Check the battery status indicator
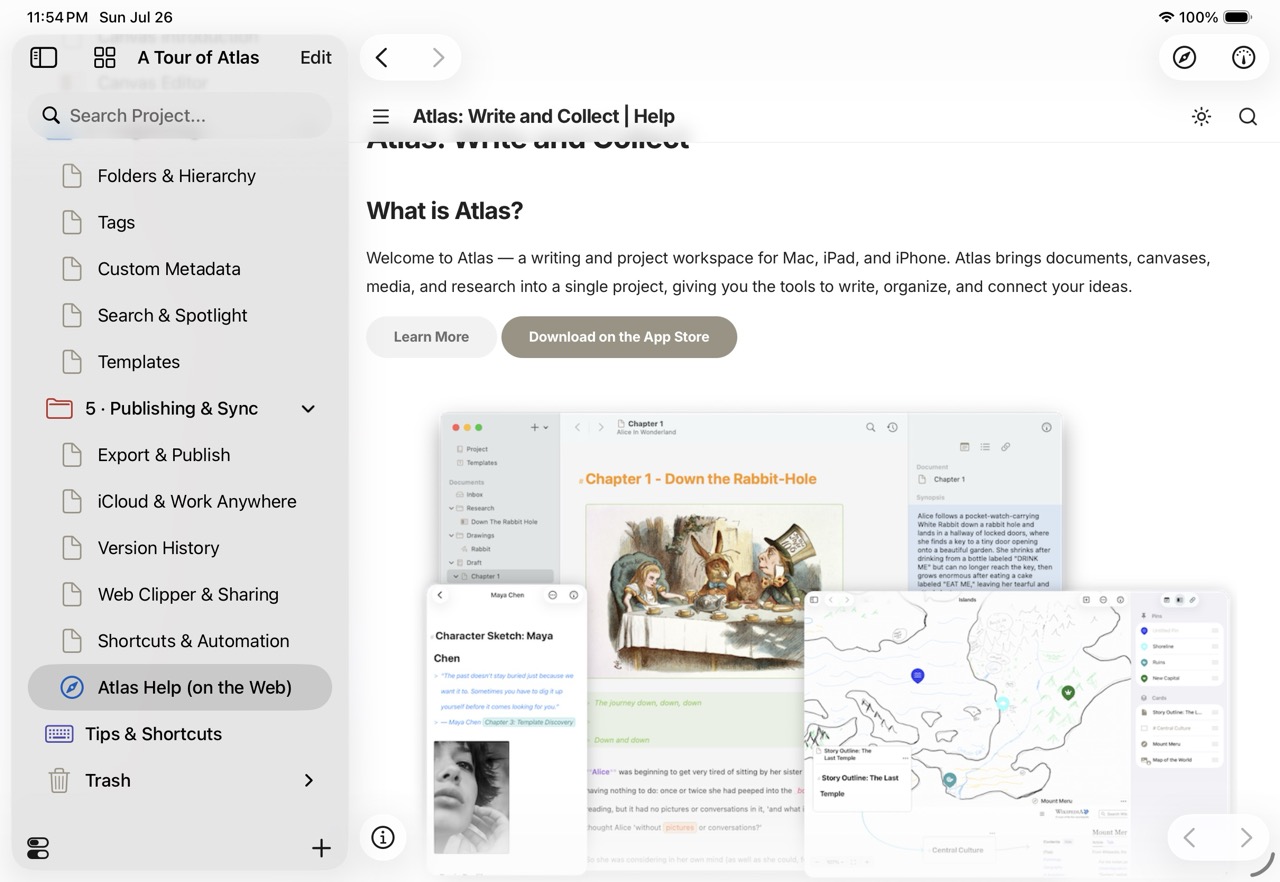 tap(1237, 17)
